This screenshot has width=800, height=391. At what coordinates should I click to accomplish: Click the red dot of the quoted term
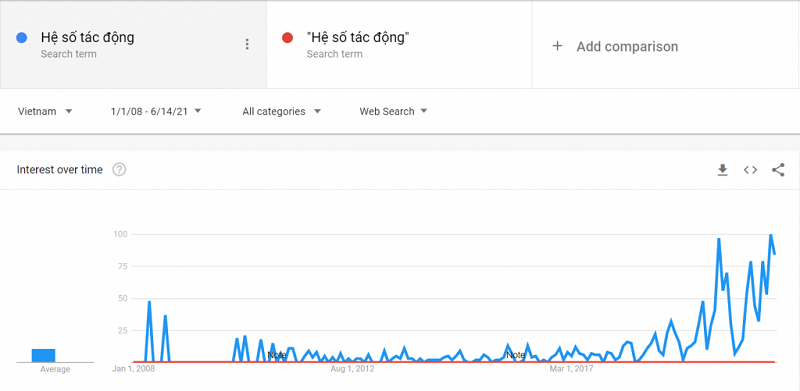(287, 38)
